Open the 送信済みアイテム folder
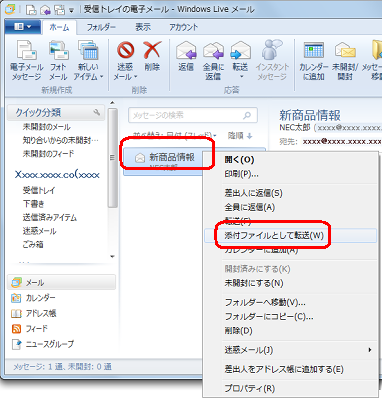The height and width of the screenshot is (400, 382). (x=50, y=217)
